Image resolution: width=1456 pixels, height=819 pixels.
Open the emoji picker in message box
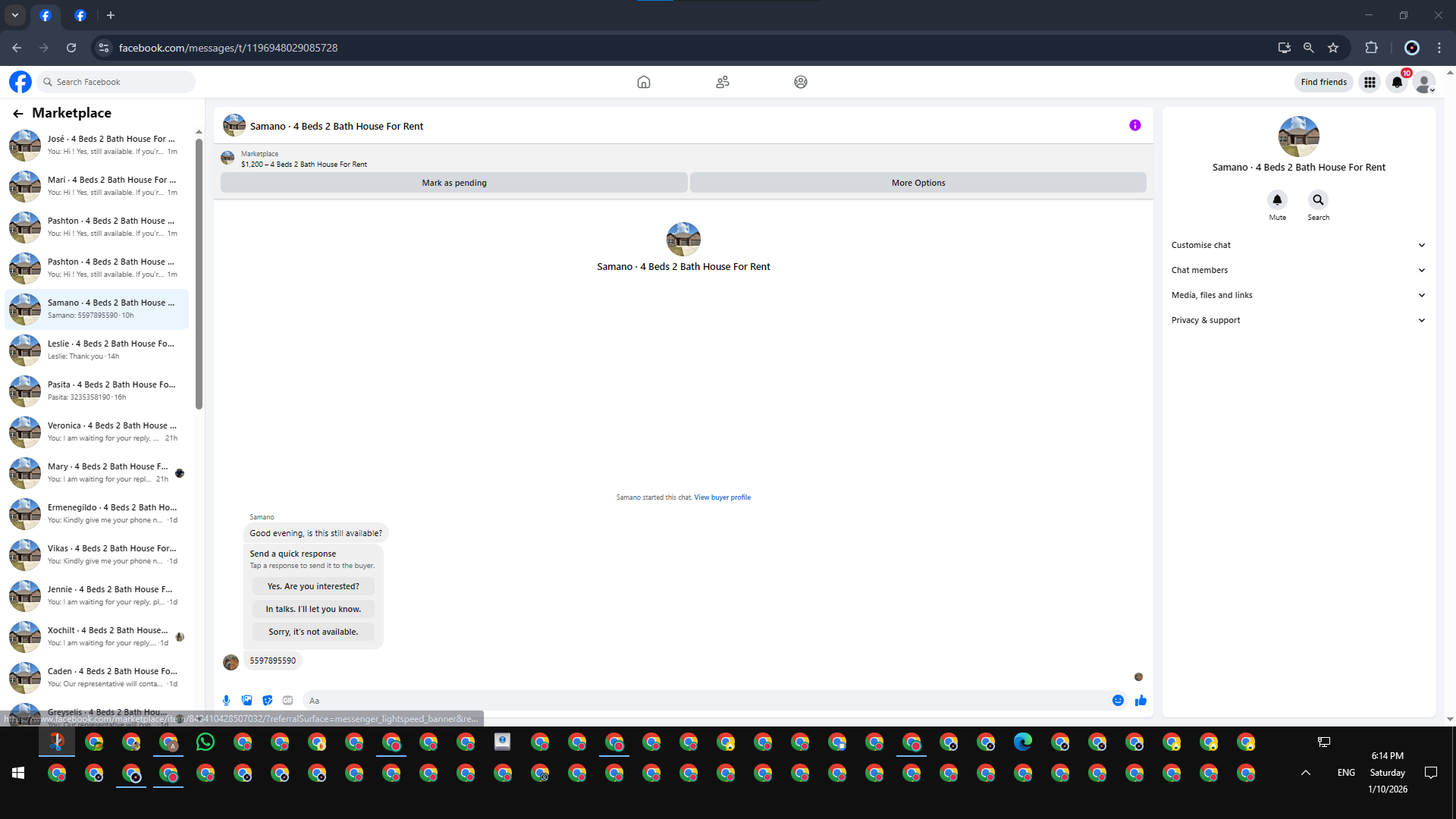(x=1118, y=701)
